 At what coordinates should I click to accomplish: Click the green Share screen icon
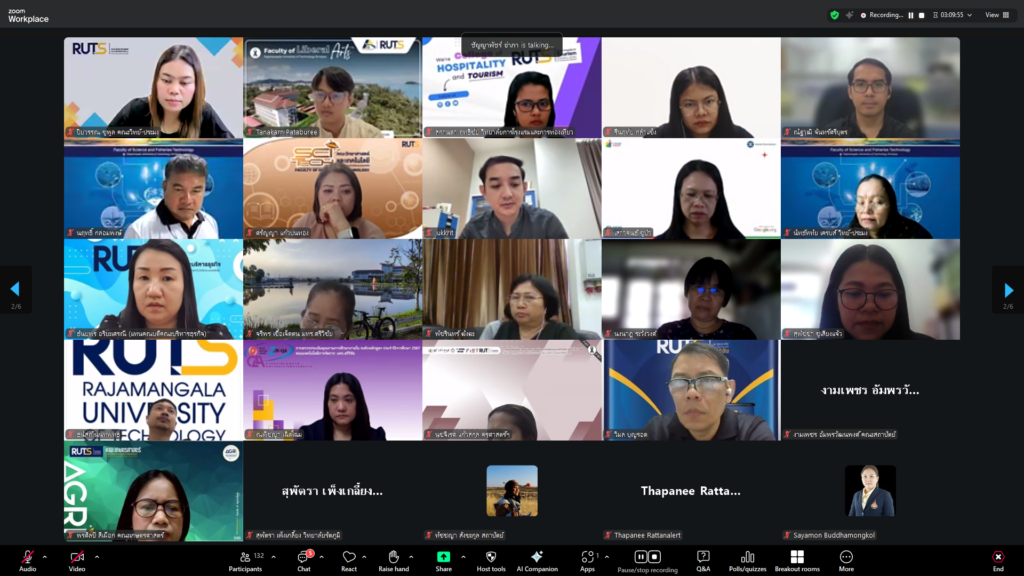click(443, 557)
